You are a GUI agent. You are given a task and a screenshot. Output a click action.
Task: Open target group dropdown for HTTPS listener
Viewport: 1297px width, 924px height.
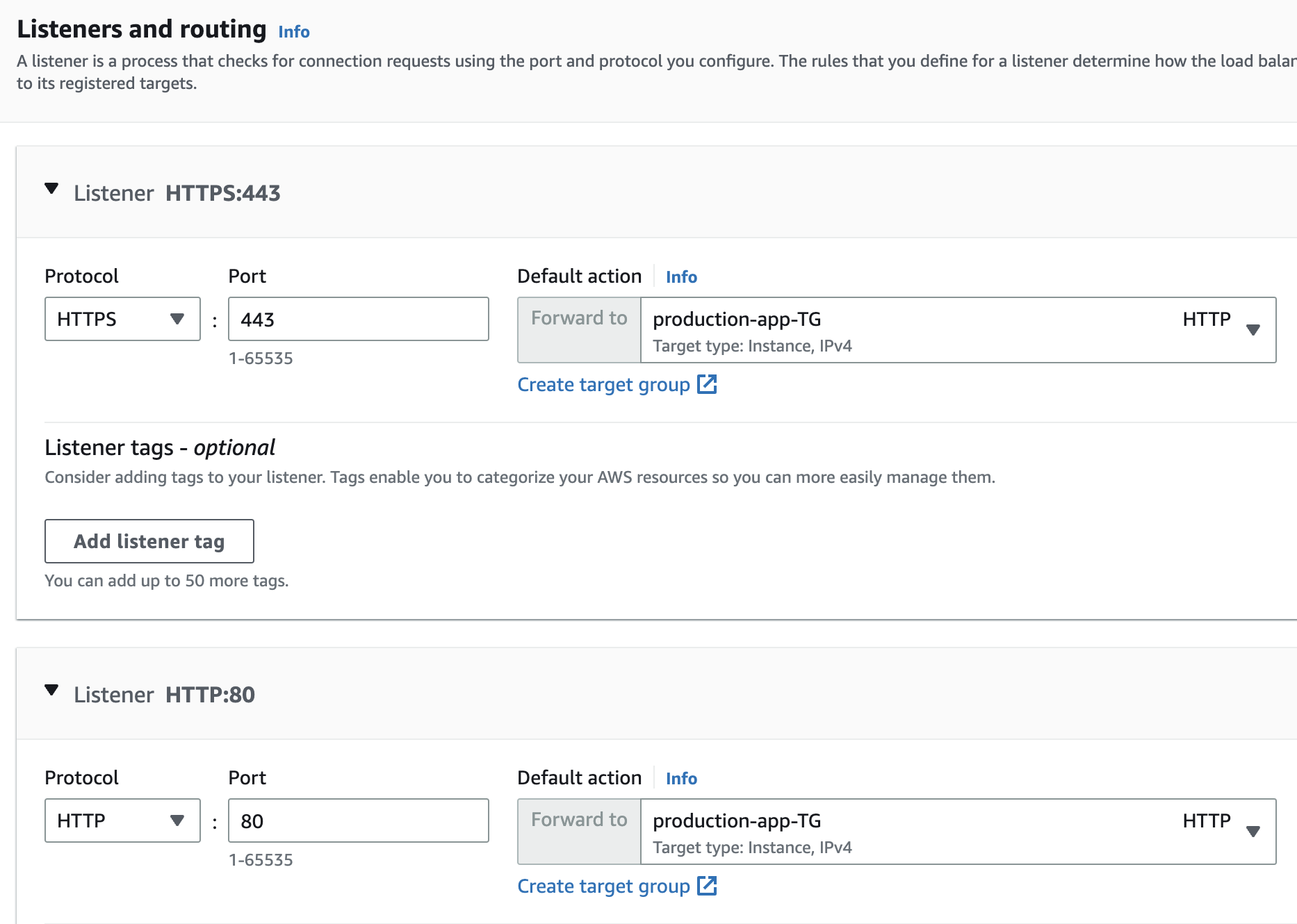1253,330
